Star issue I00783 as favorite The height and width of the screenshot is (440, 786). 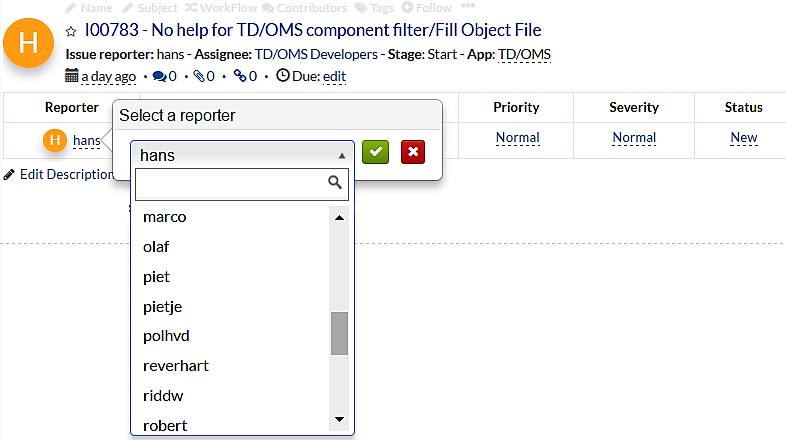click(x=71, y=31)
